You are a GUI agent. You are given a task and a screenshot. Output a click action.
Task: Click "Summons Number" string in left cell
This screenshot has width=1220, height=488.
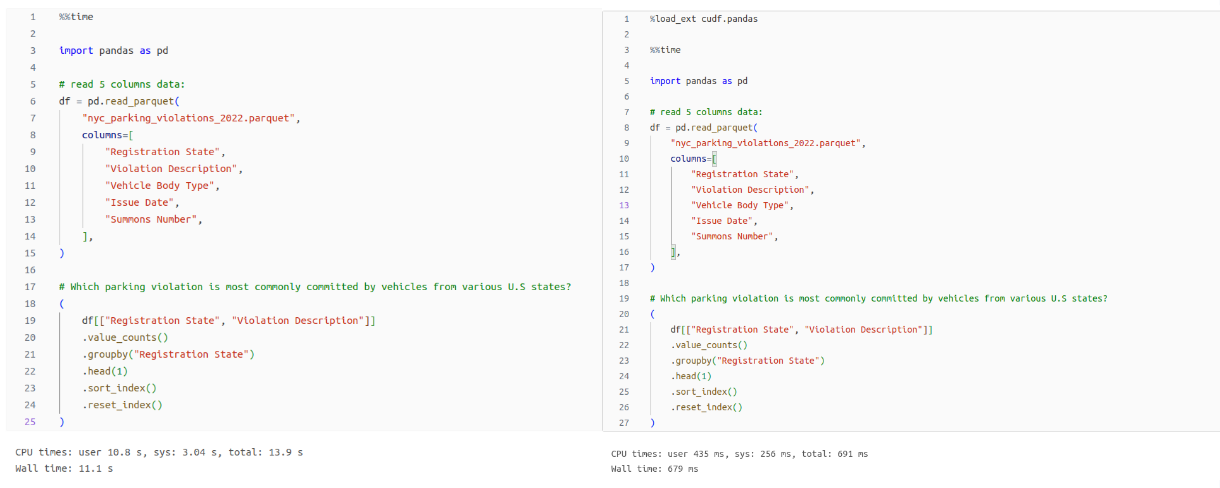154,220
